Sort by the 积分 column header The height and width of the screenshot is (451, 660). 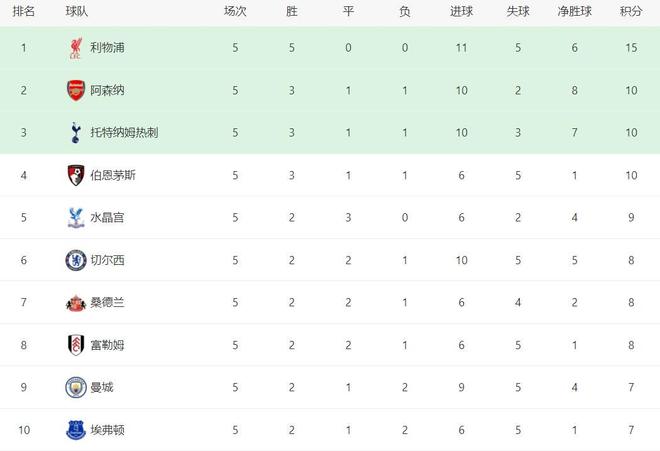[630, 12]
